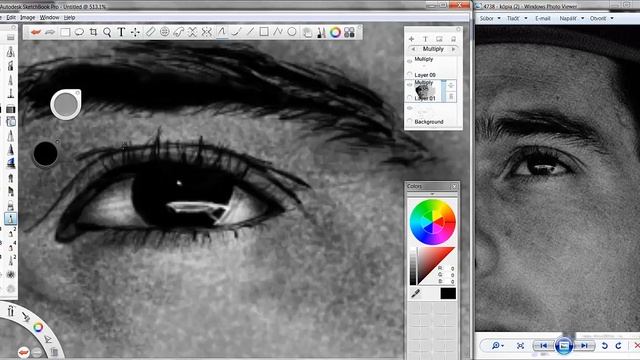Open the Color Editor wheel in toolbar
The width and height of the screenshot is (640, 360).
point(335,33)
